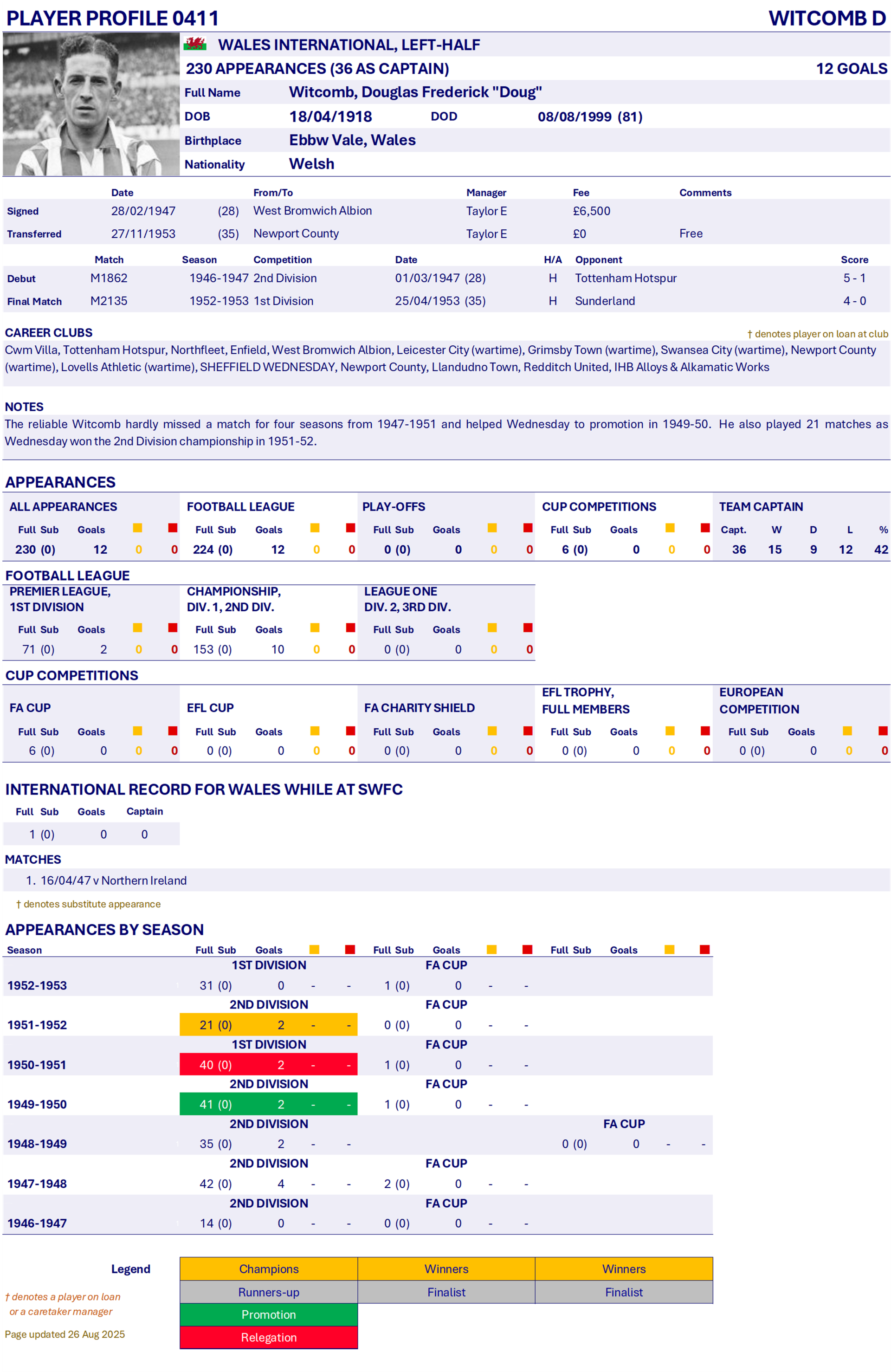The image size is (891, 1372).
Task: Click yellow card icon under Play-Offs
Action: click(492, 527)
